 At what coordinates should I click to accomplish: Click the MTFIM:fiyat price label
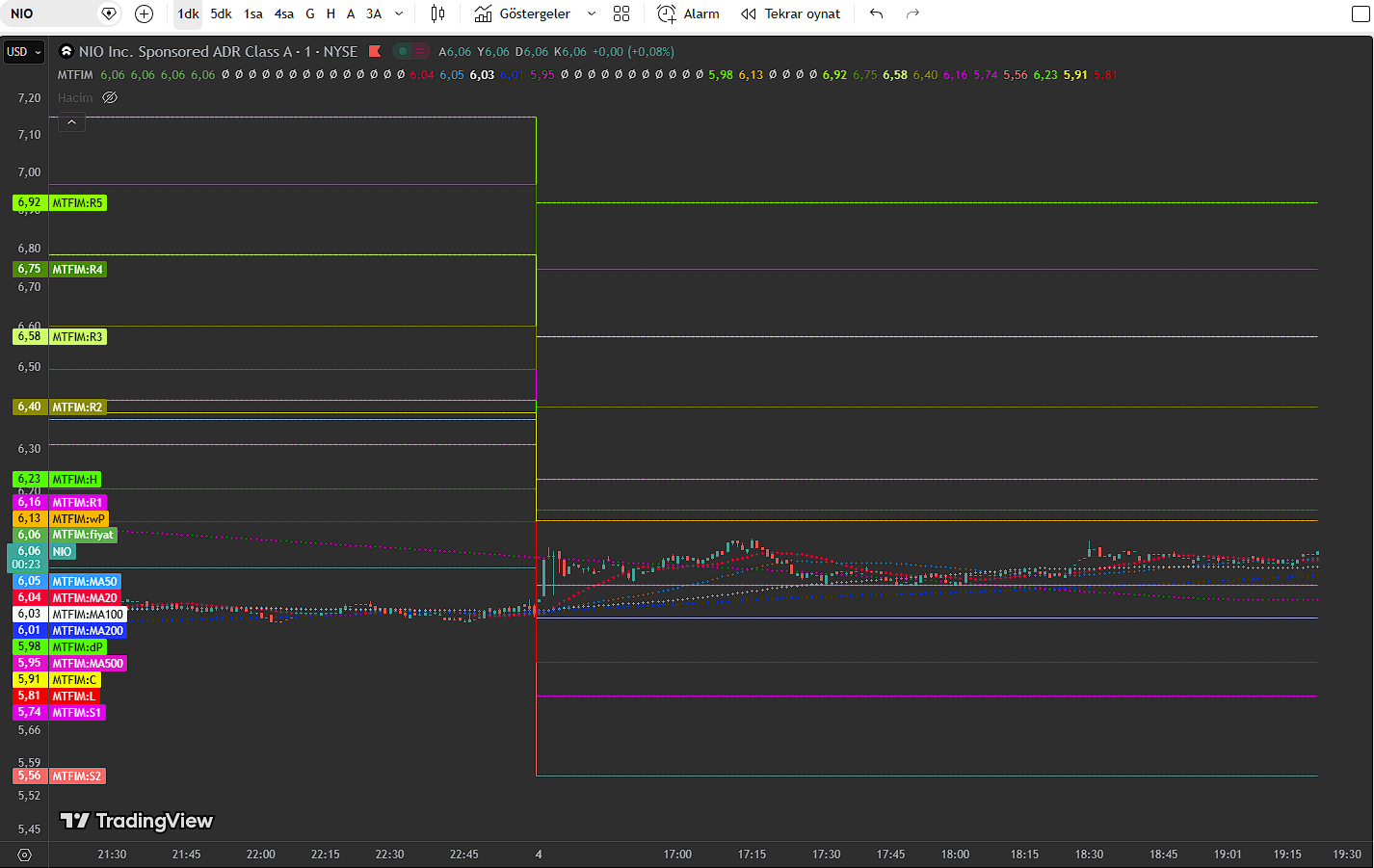83,535
